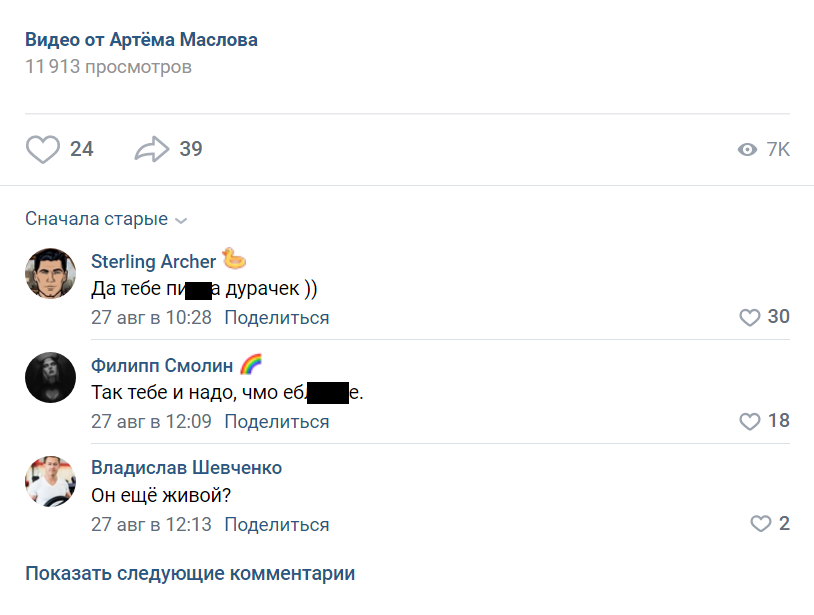Open Sterling Archer's avatar
This screenshot has width=814, height=615.
coord(50,274)
